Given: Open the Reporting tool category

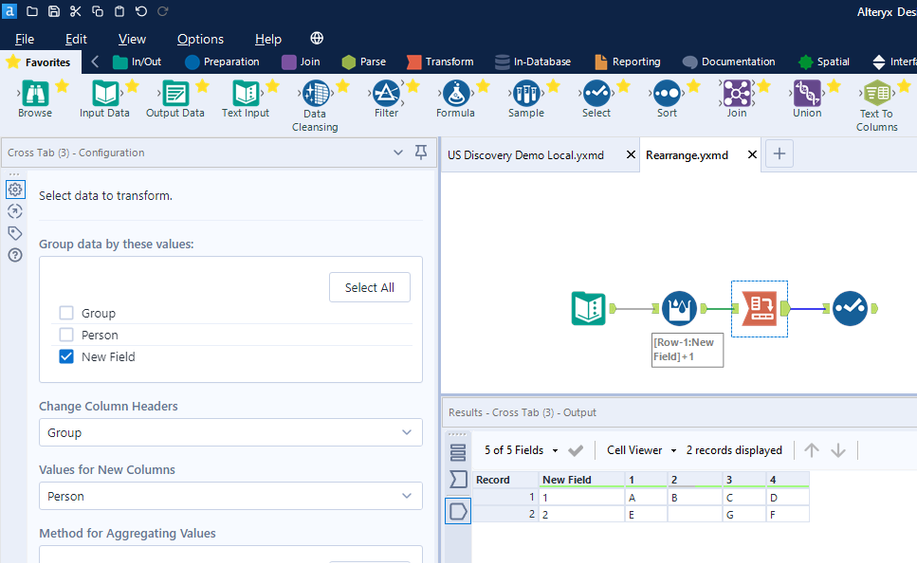Looking at the screenshot, I should [628, 61].
